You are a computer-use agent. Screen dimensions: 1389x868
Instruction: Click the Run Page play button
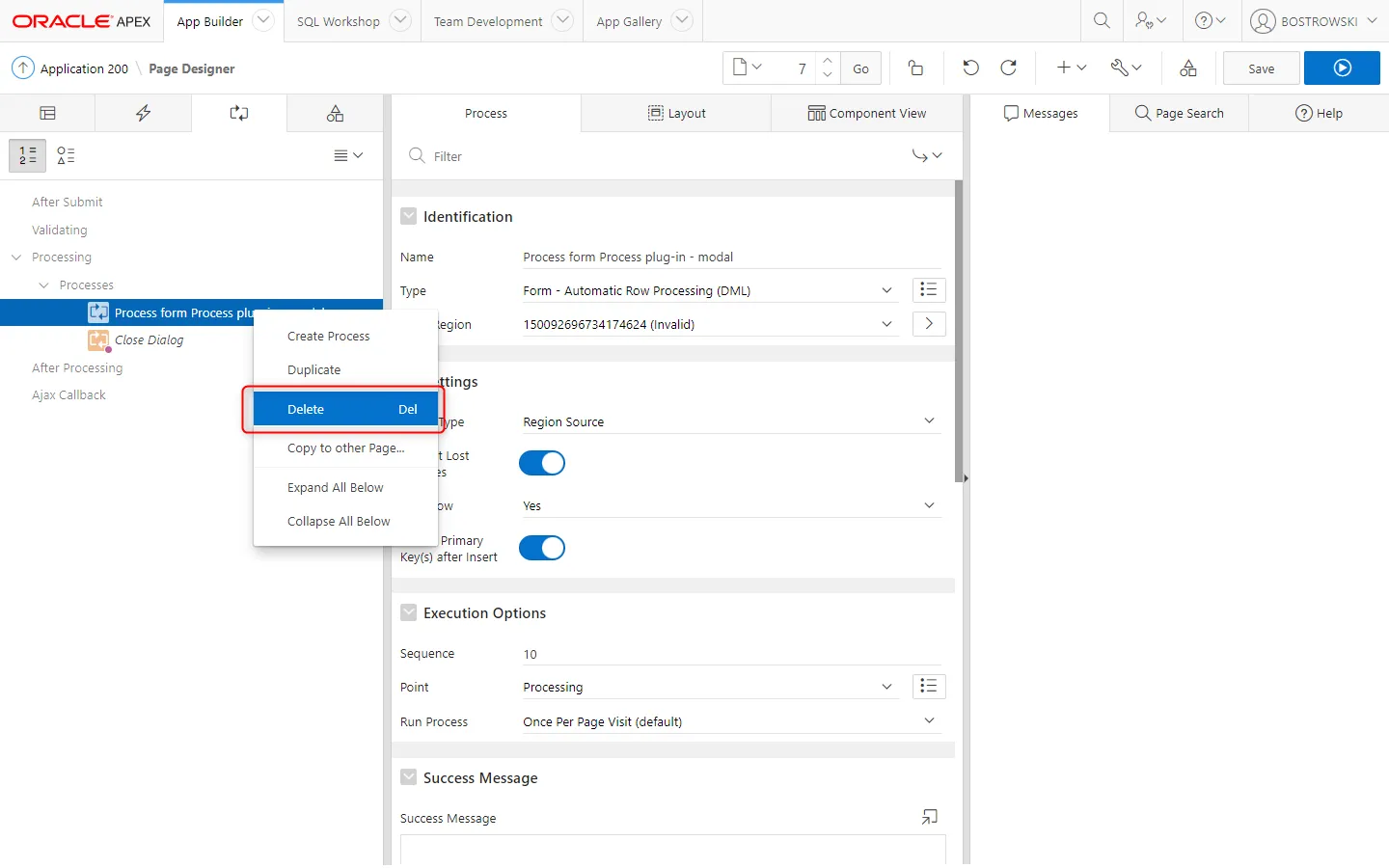pyautogui.click(x=1342, y=68)
